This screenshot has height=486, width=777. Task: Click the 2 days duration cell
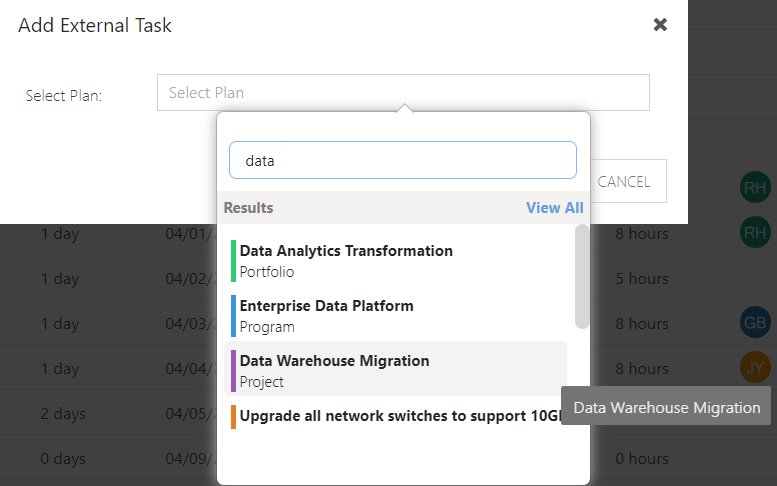coord(63,414)
